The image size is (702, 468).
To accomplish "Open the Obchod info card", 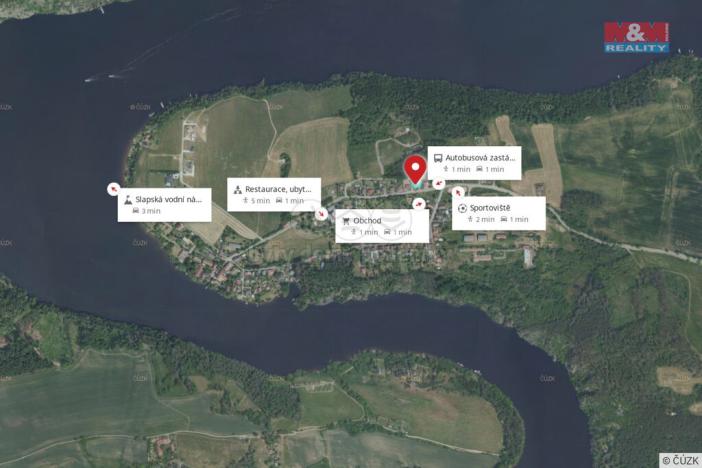I will tap(382, 226).
